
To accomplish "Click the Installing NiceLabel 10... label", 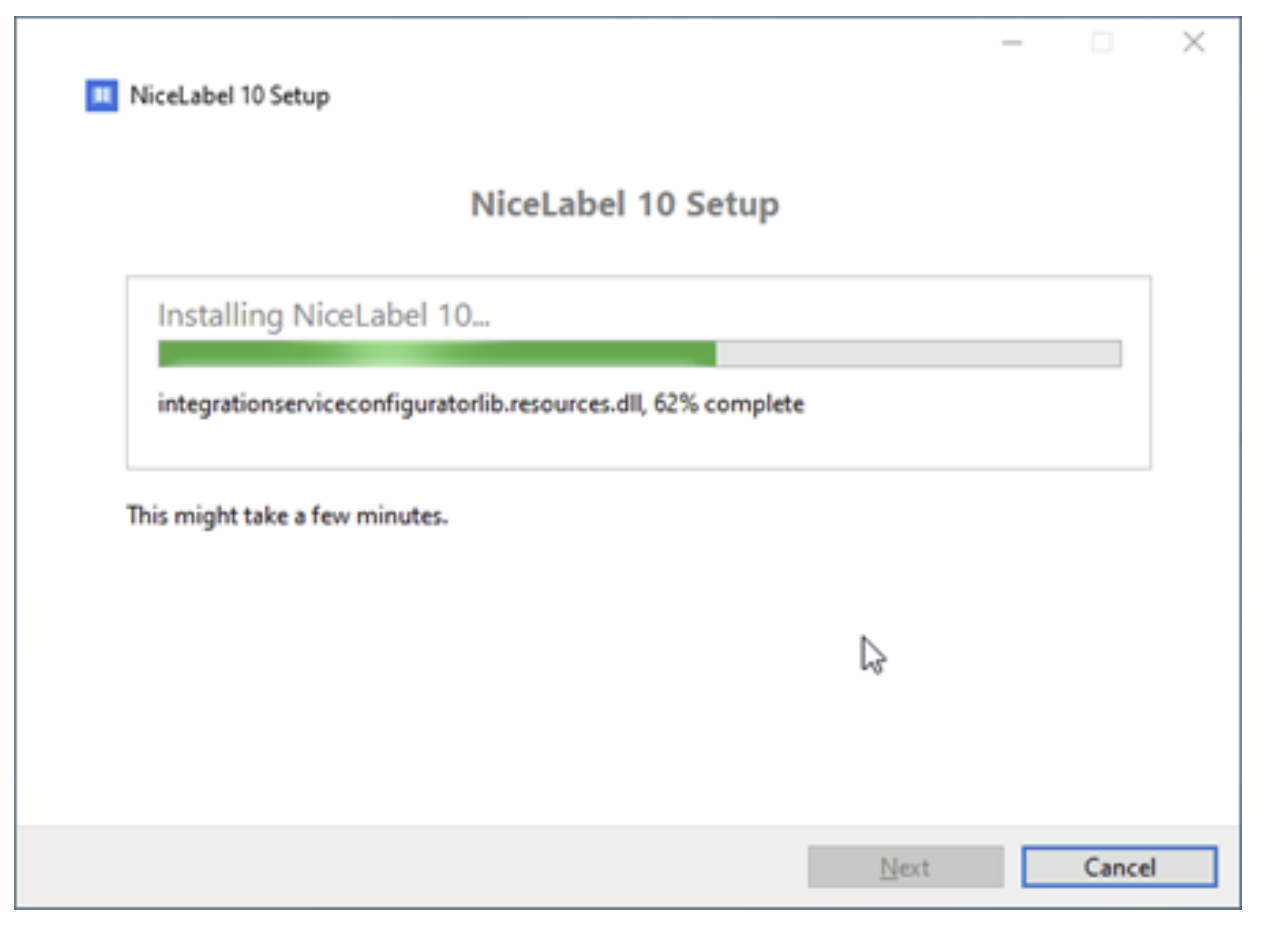I will pyautogui.click(x=324, y=316).
